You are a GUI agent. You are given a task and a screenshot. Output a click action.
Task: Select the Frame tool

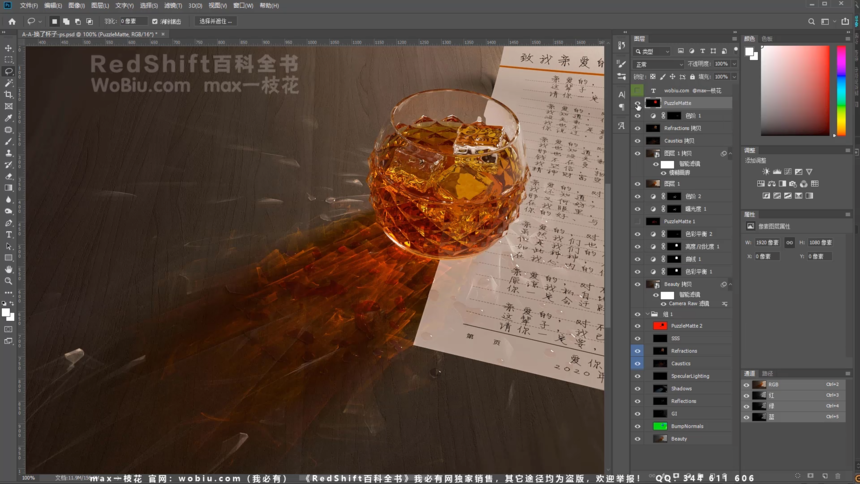pos(8,106)
